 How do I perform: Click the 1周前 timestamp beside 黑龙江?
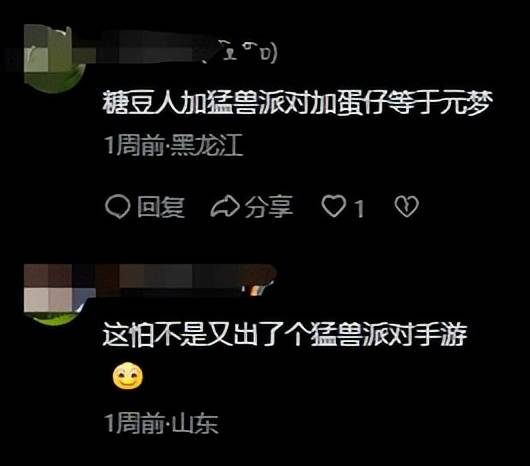(134, 145)
